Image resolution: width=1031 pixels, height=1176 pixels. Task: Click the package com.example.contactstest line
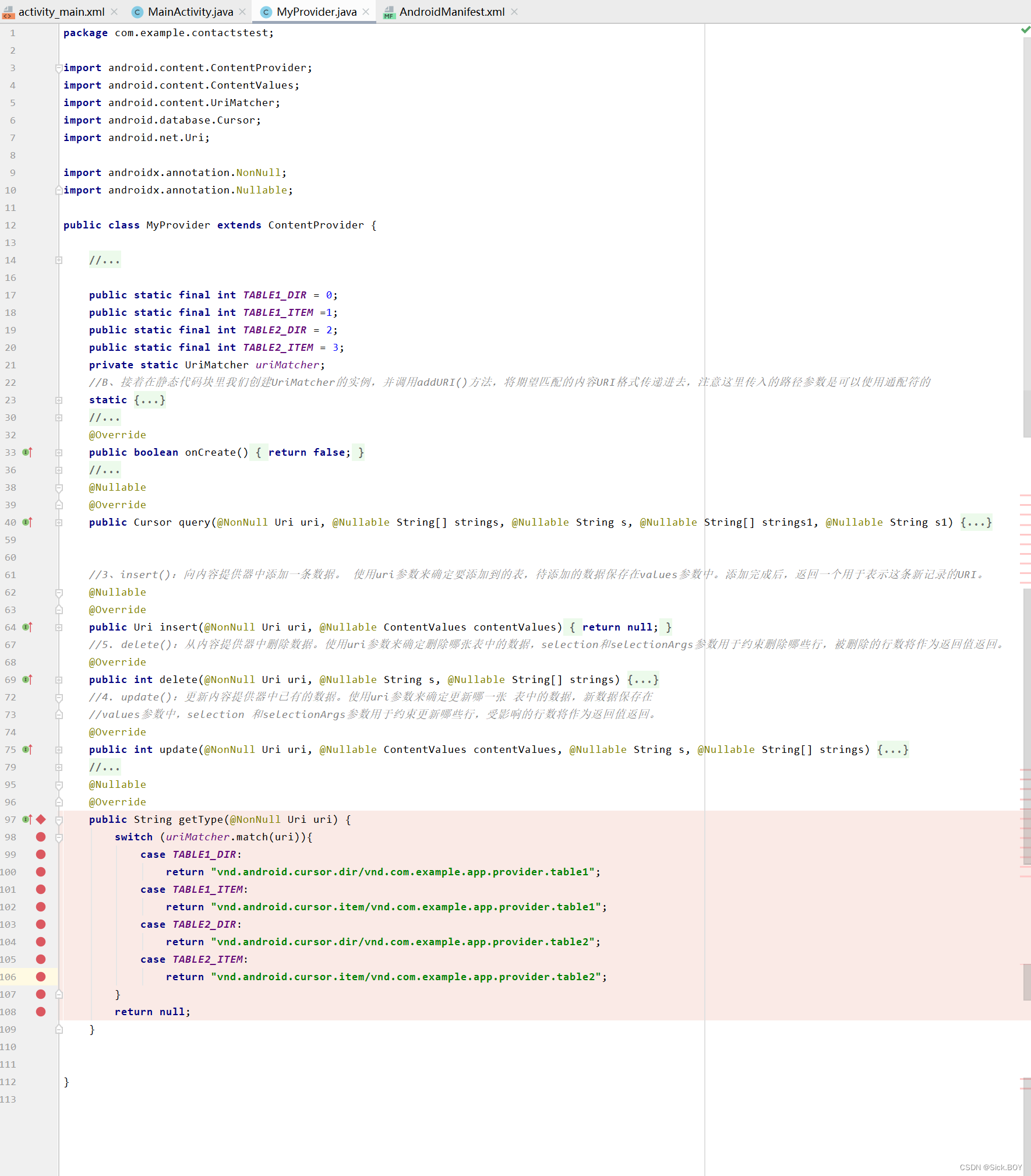[168, 33]
